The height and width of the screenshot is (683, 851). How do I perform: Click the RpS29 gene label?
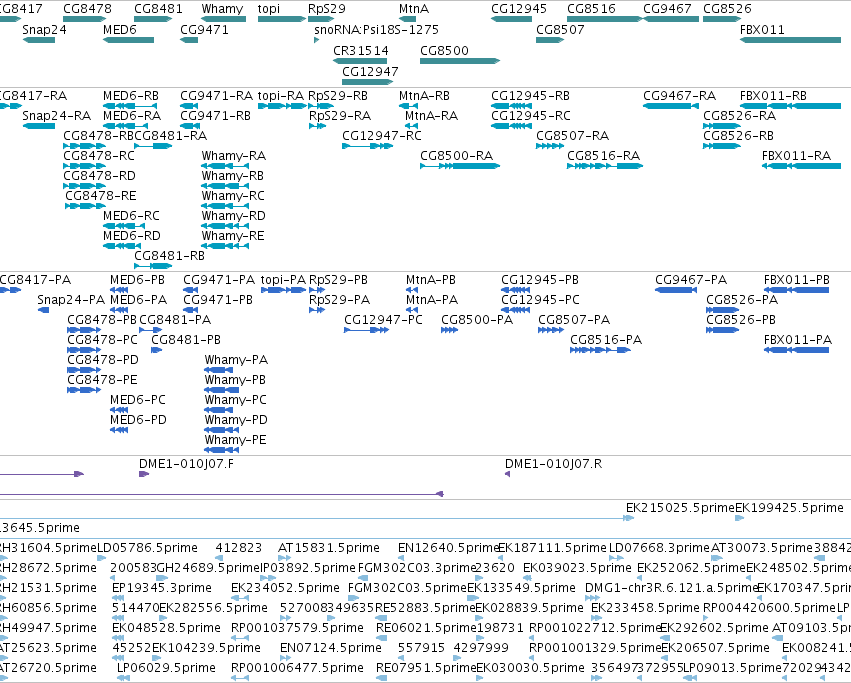pyautogui.click(x=326, y=9)
